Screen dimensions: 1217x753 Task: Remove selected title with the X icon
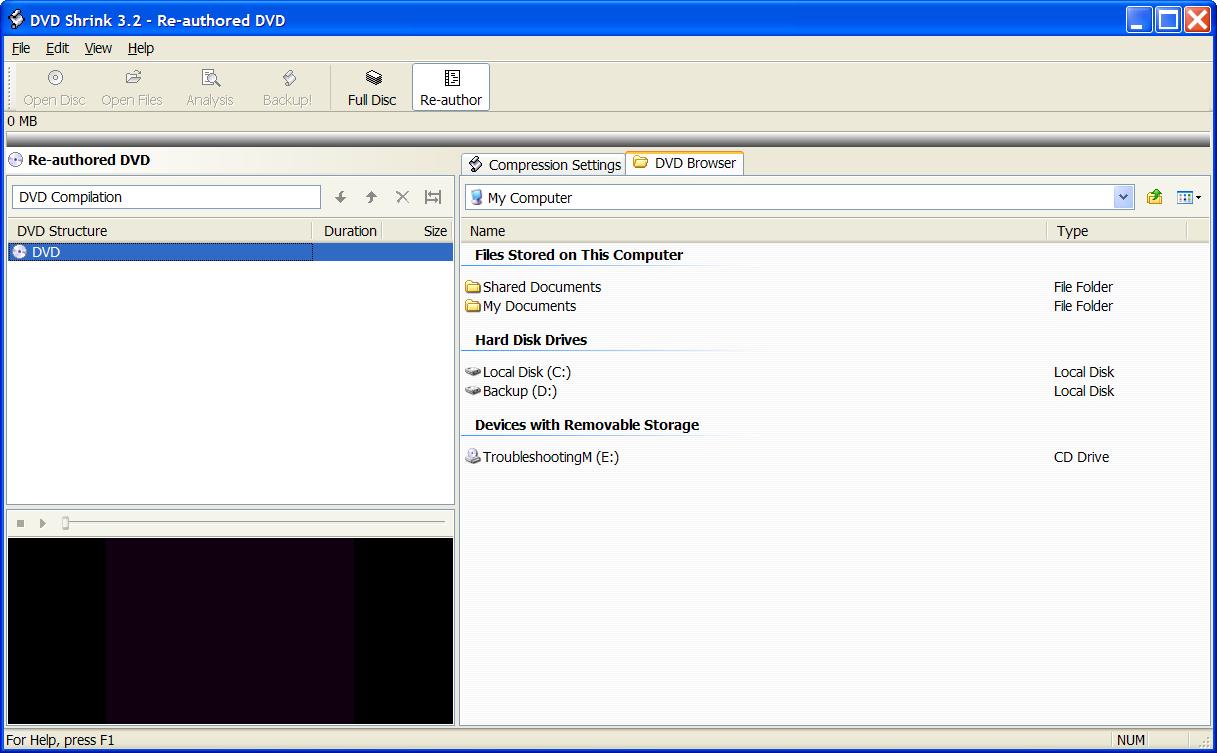point(402,197)
